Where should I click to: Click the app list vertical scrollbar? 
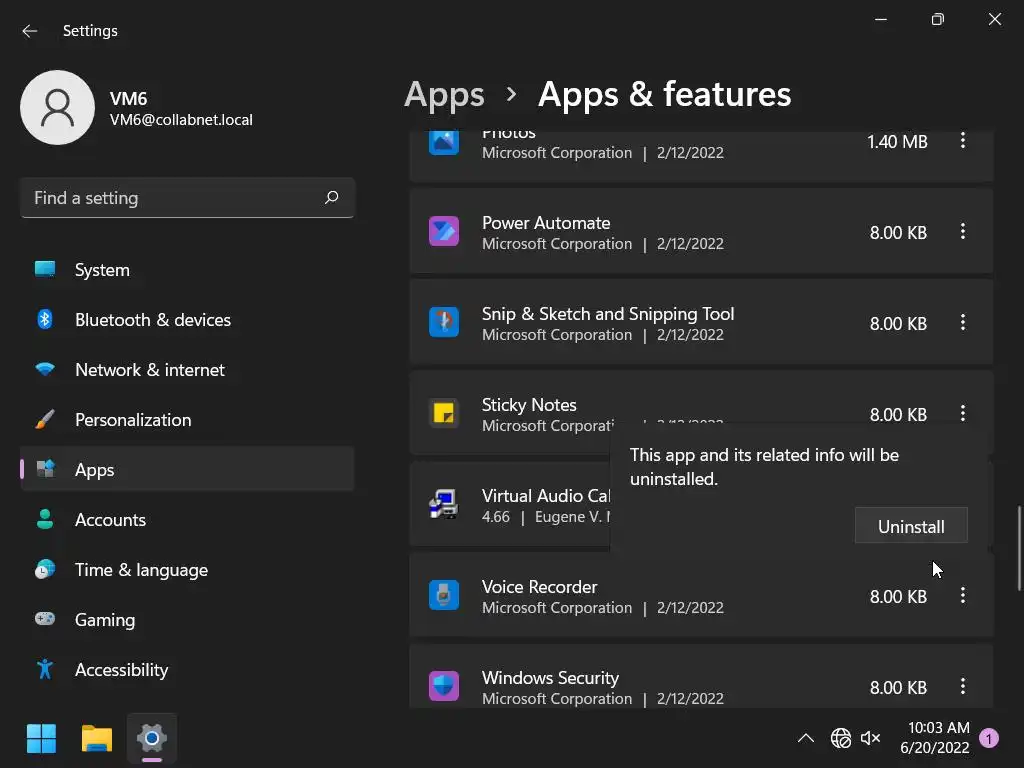(1019, 548)
